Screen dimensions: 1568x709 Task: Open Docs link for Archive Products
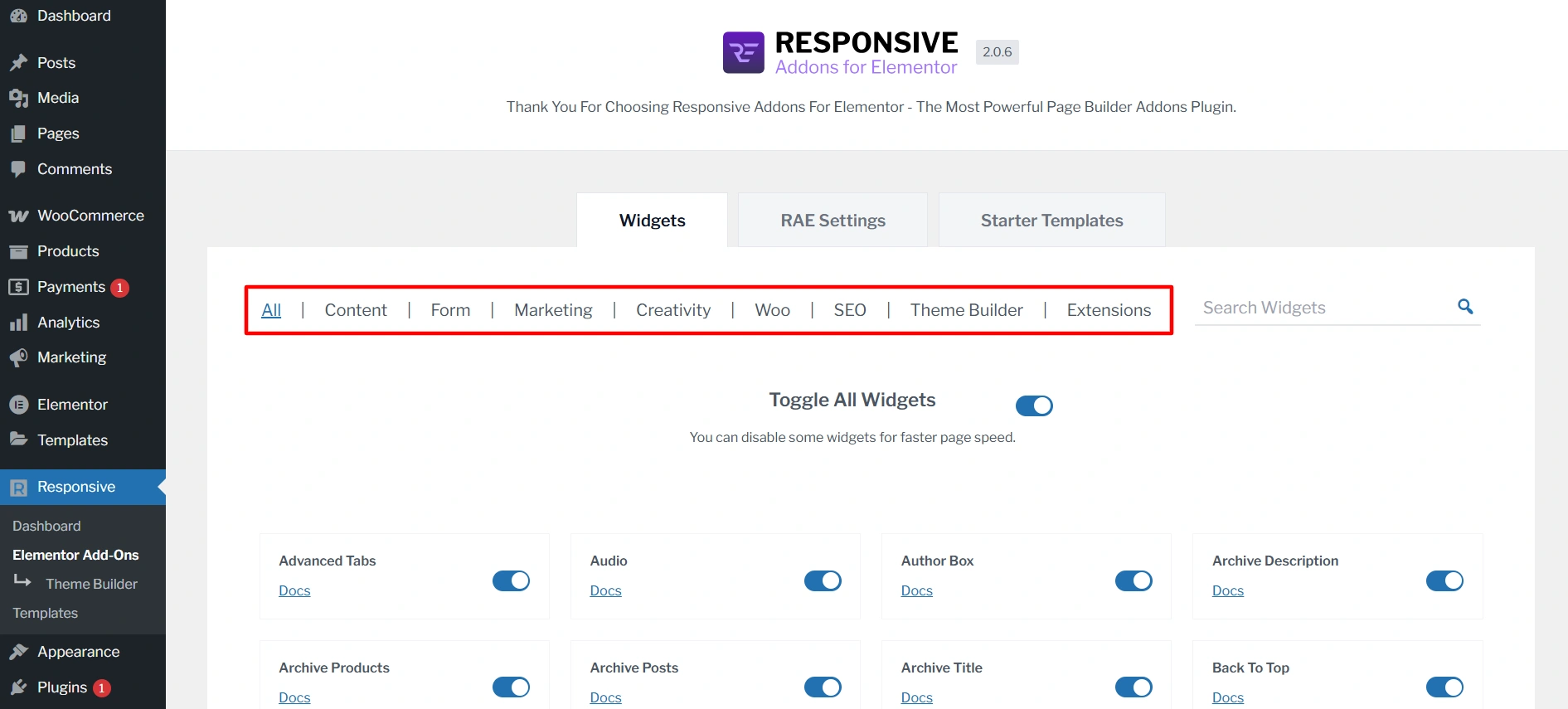pyautogui.click(x=294, y=697)
